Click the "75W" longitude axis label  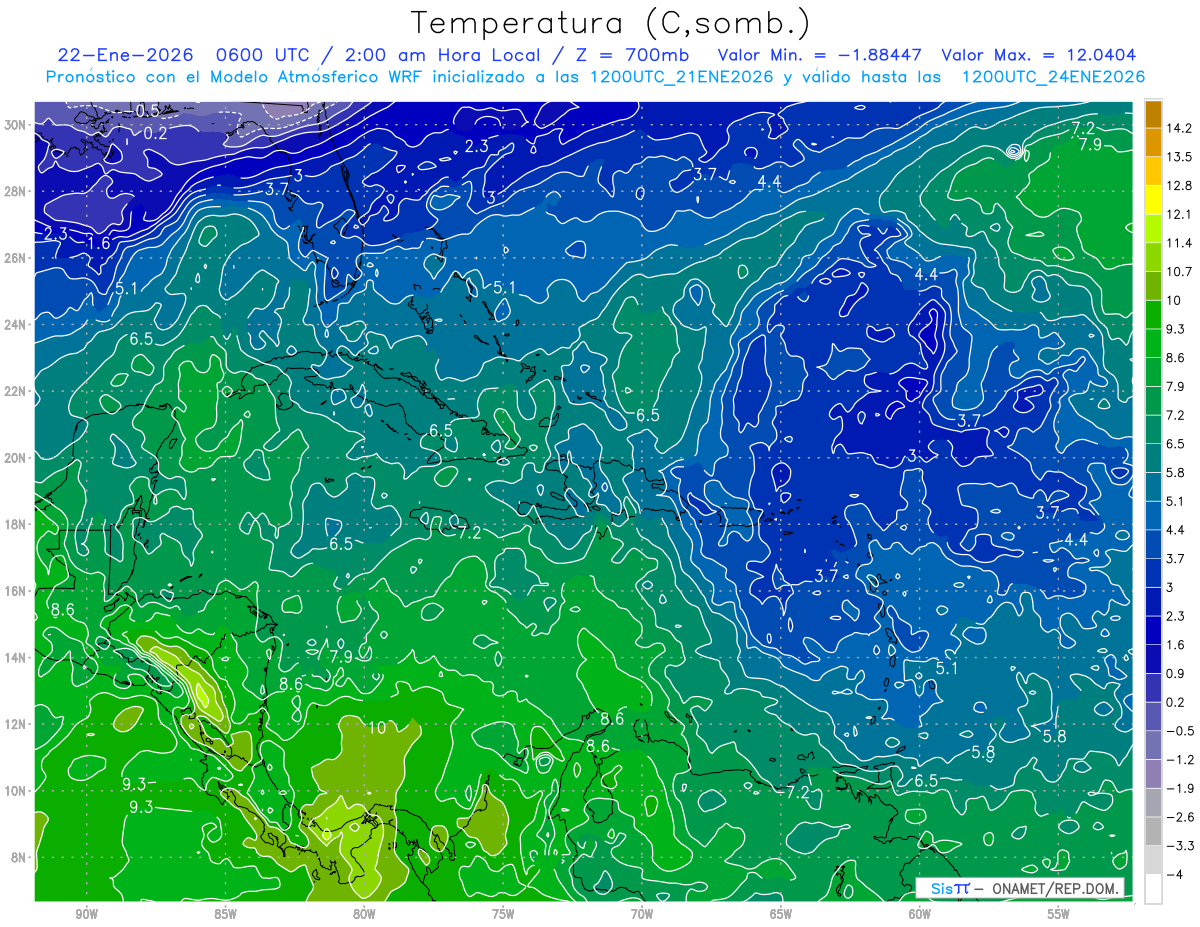tap(503, 914)
